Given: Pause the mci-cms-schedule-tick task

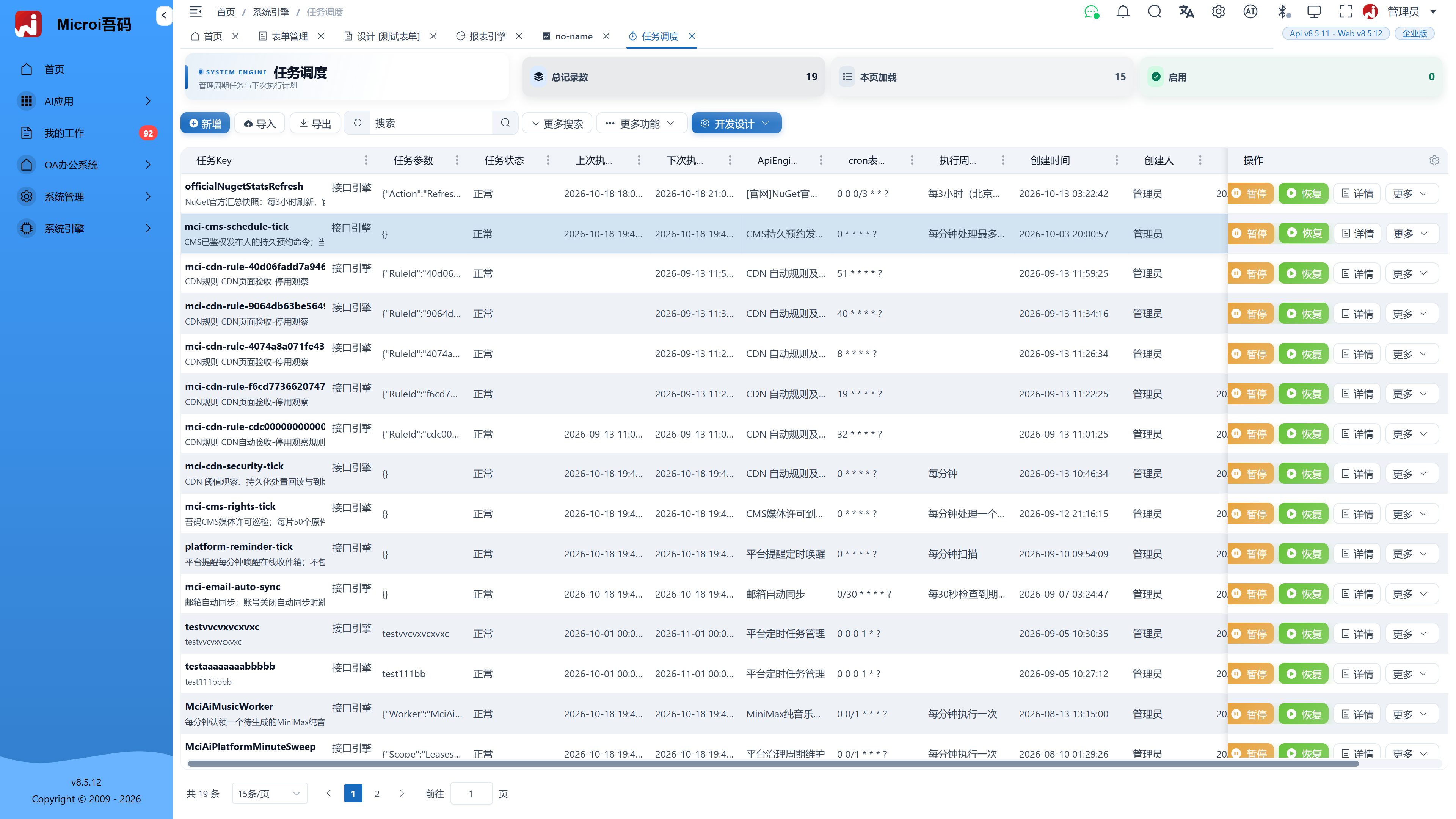Looking at the screenshot, I should (x=1251, y=234).
